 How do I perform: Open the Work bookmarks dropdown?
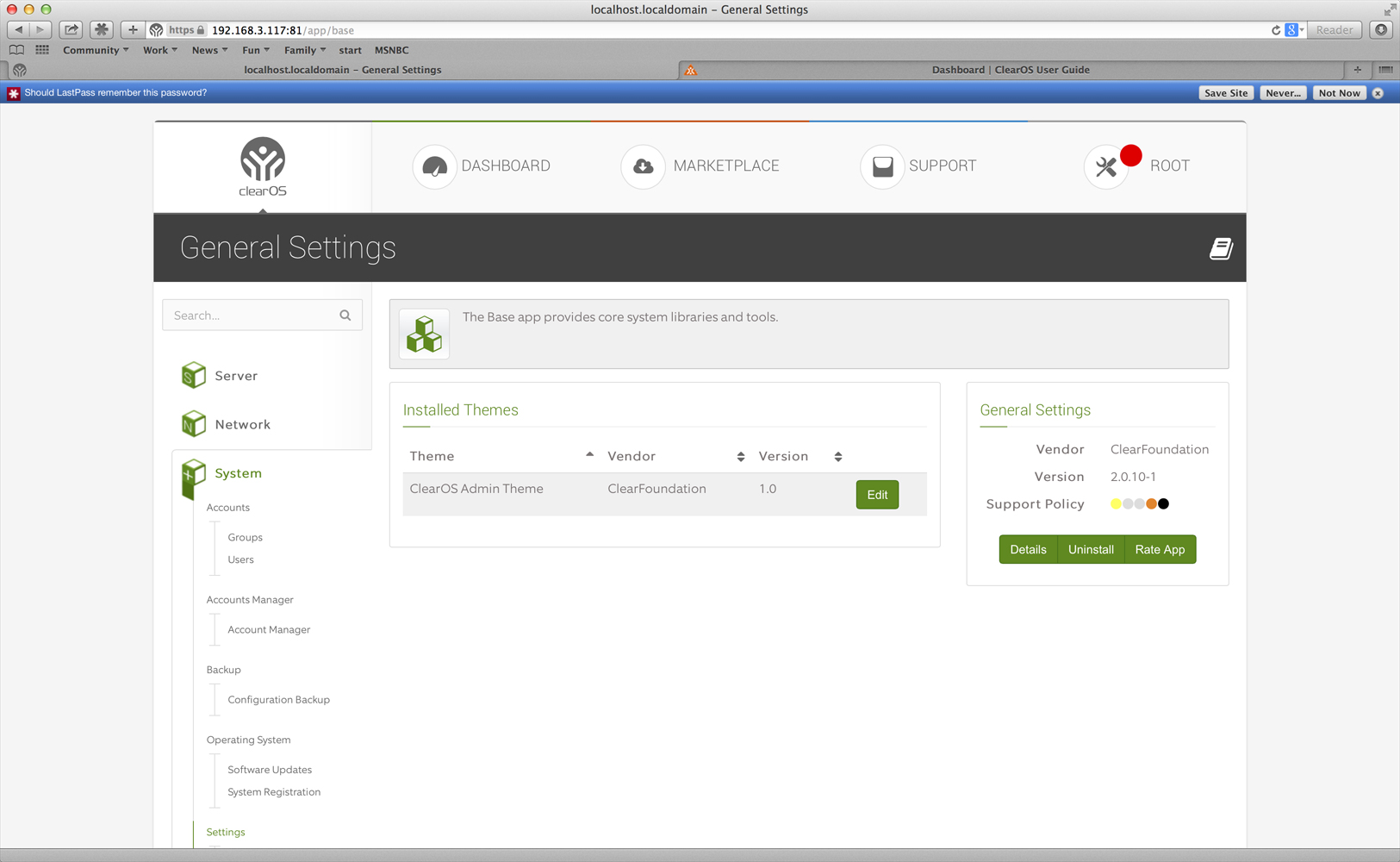coord(160,50)
